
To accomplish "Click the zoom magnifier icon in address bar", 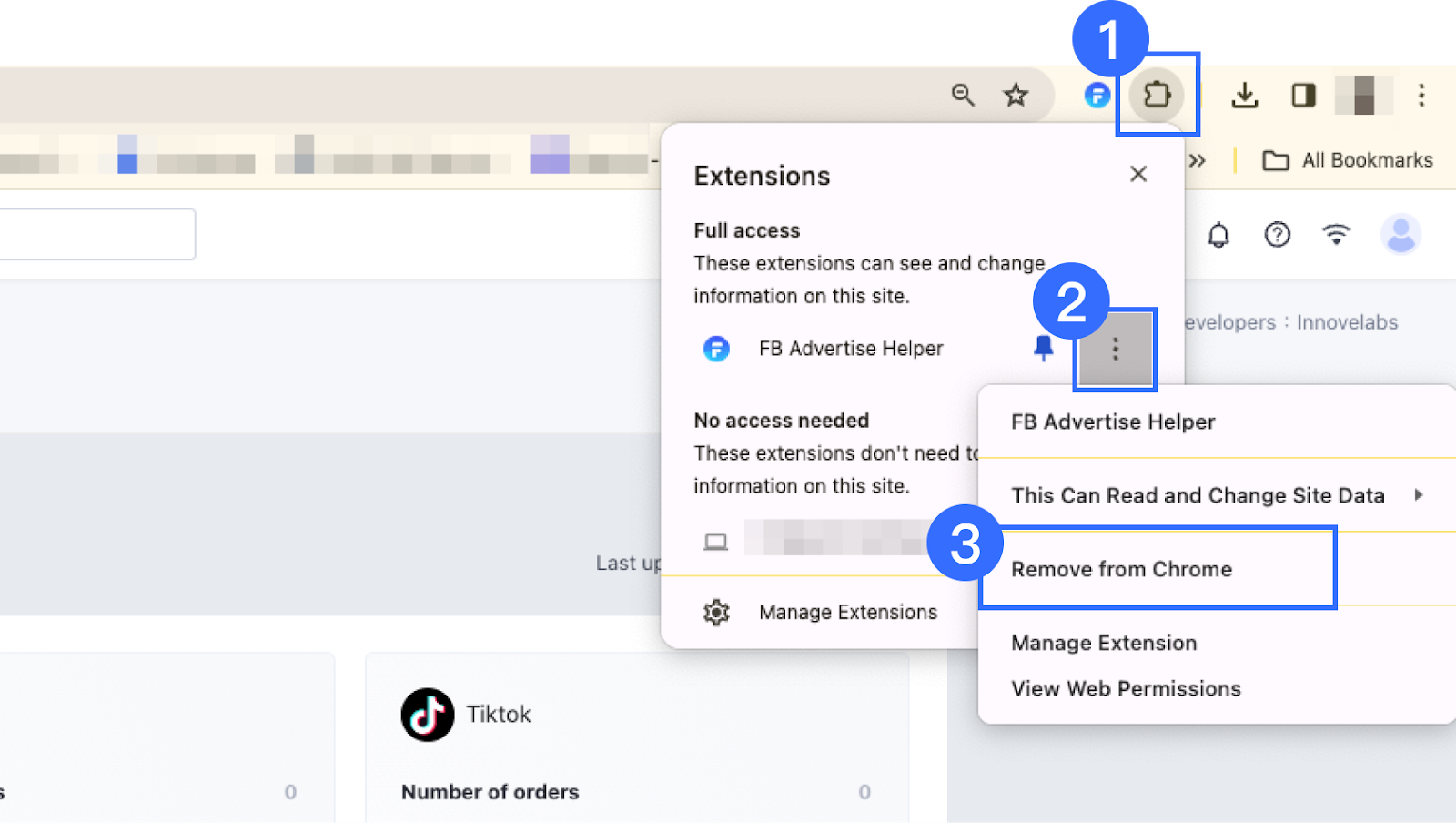I will point(963,95).
